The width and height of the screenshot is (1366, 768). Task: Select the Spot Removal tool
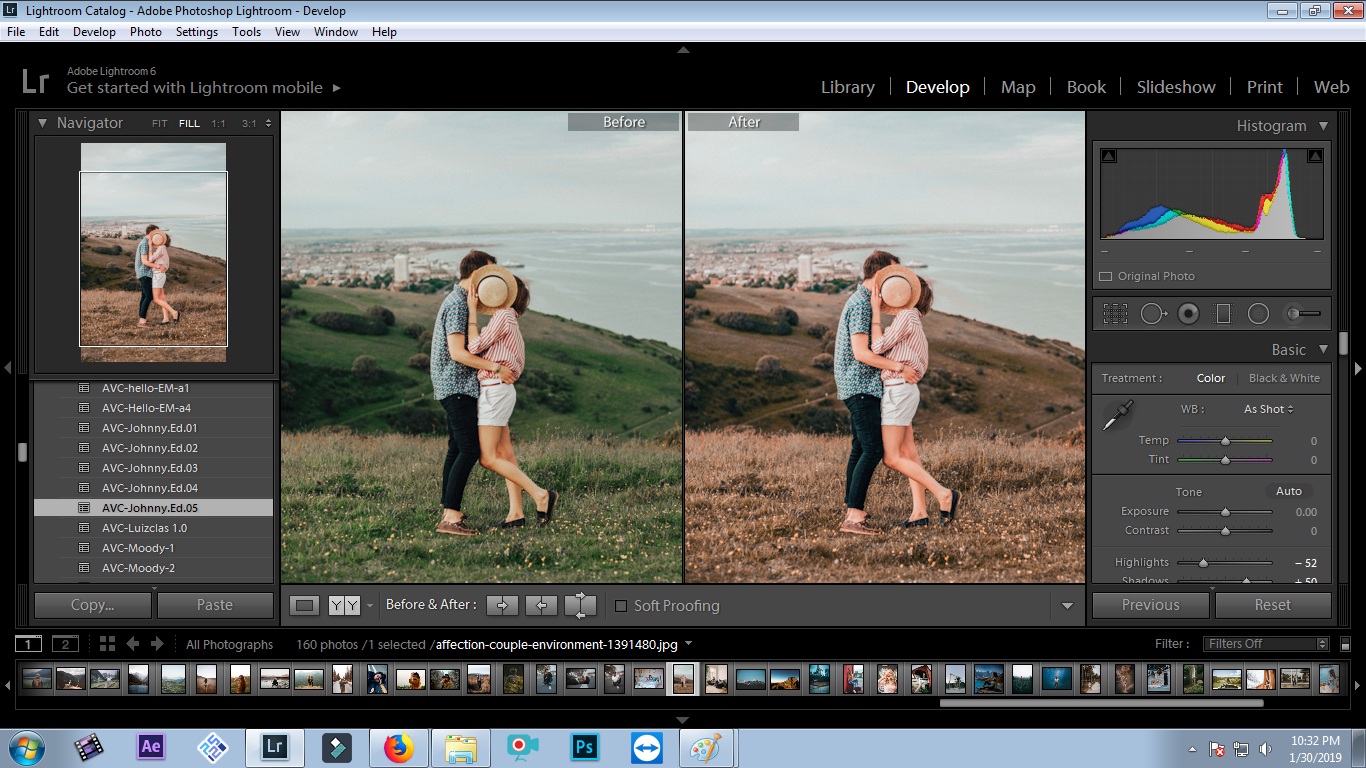click(1153, 314)
